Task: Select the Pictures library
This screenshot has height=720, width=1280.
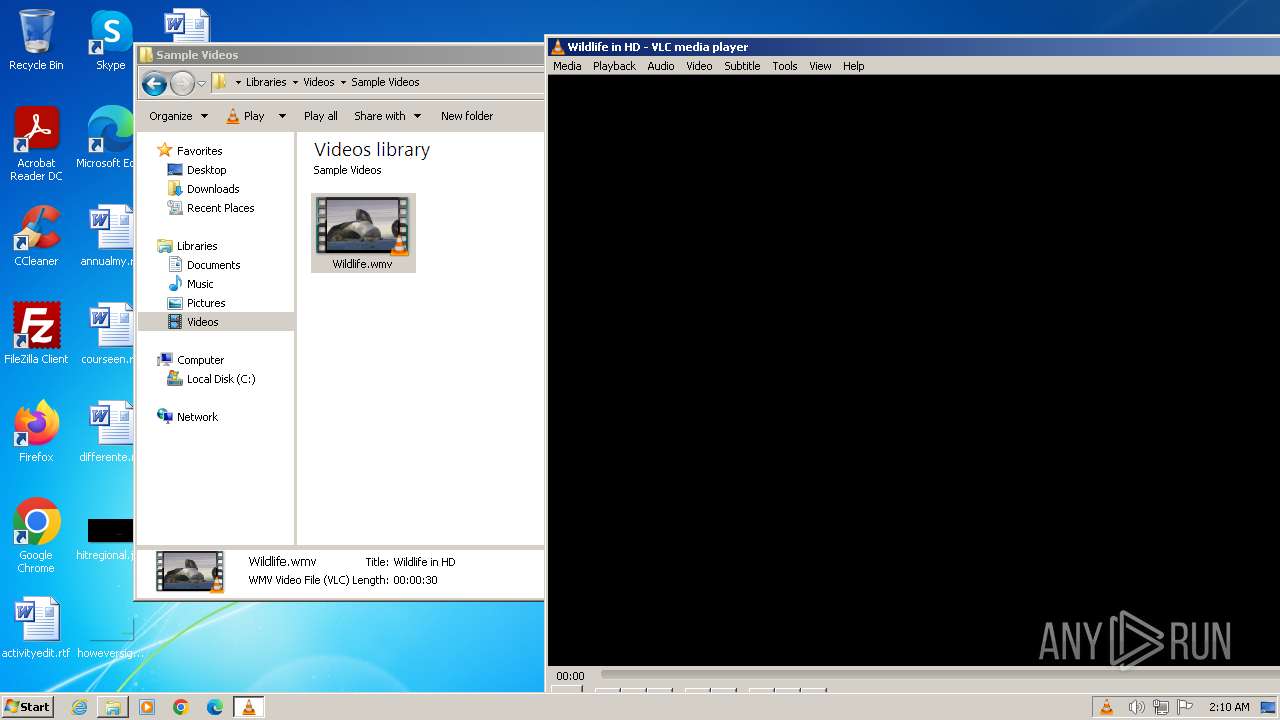Action: pyautogui.click(x=206, y=303)
